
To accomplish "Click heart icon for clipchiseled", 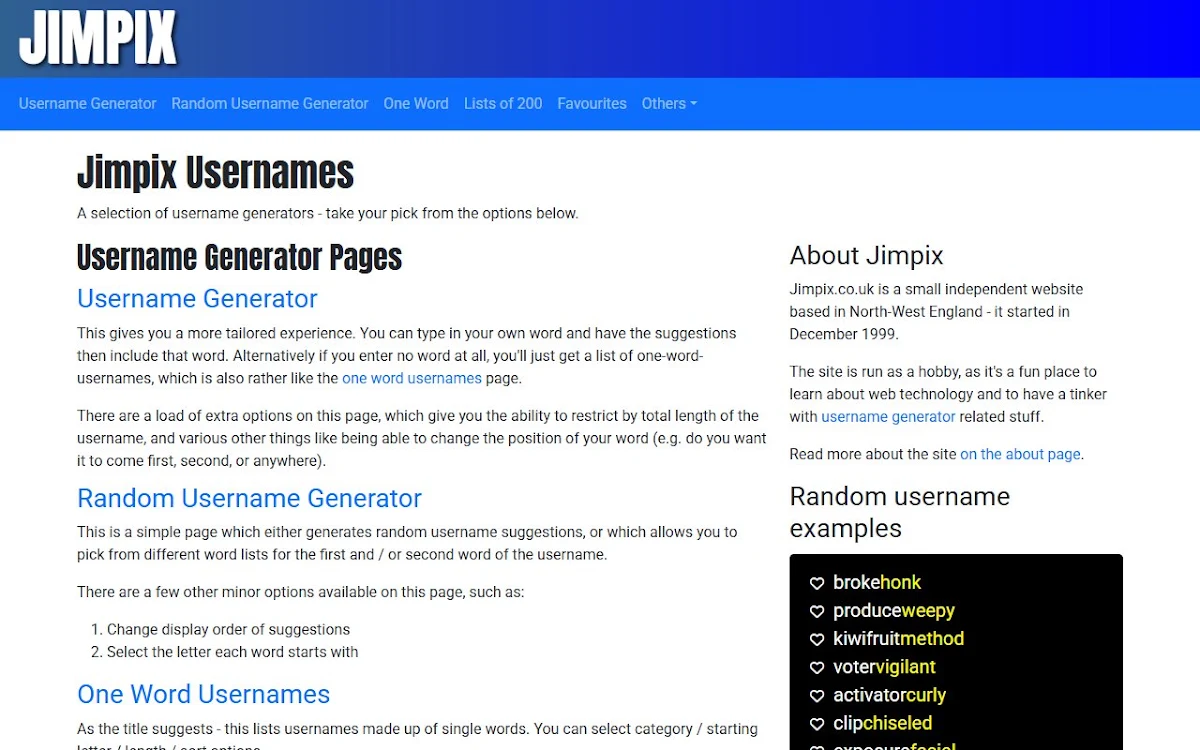I will 817,723.
